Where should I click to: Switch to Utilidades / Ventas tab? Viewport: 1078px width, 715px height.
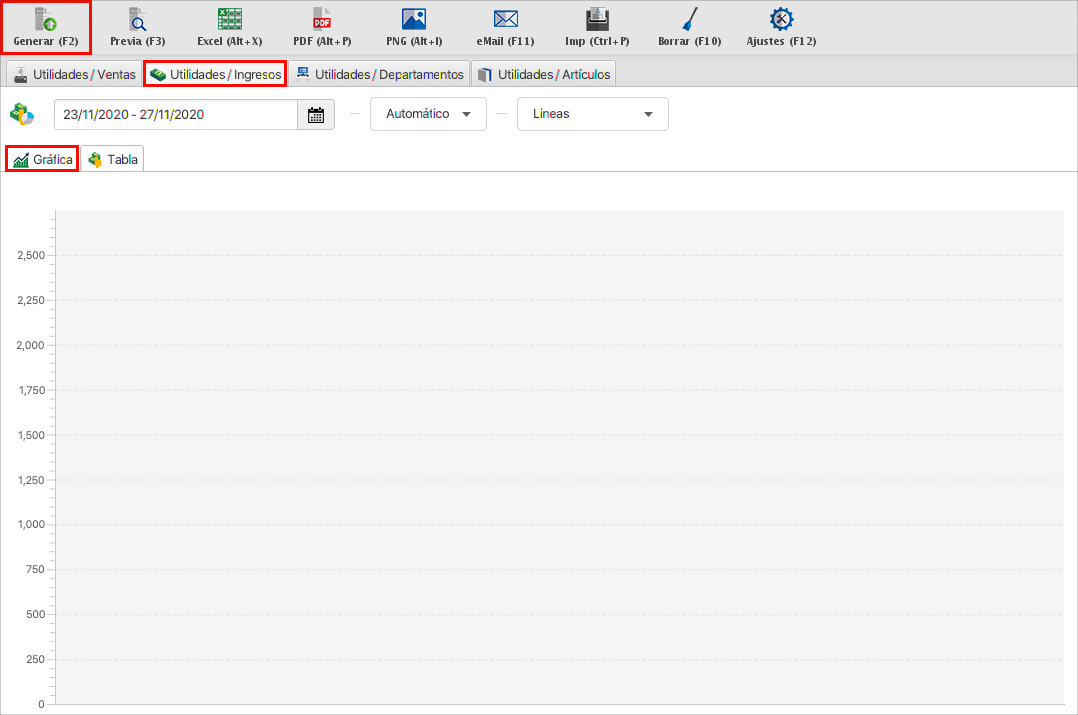[x=73, y=74]
